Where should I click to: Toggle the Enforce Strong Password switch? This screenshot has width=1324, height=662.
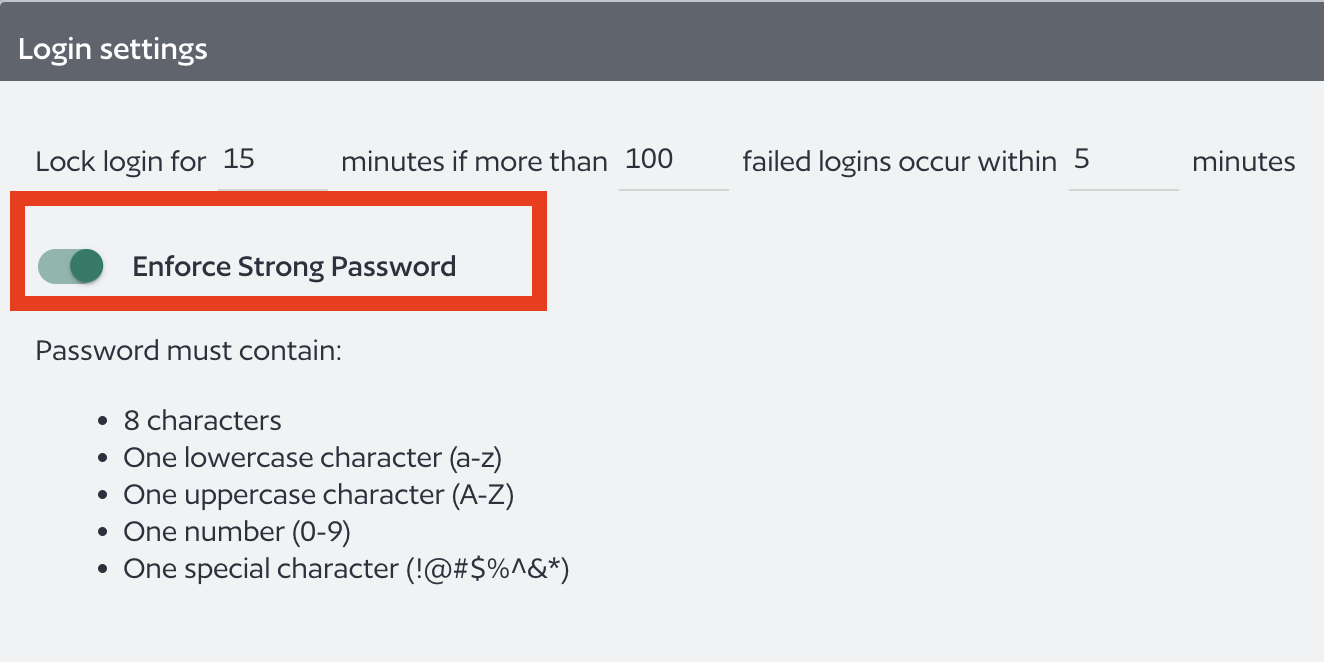(70, 266)
